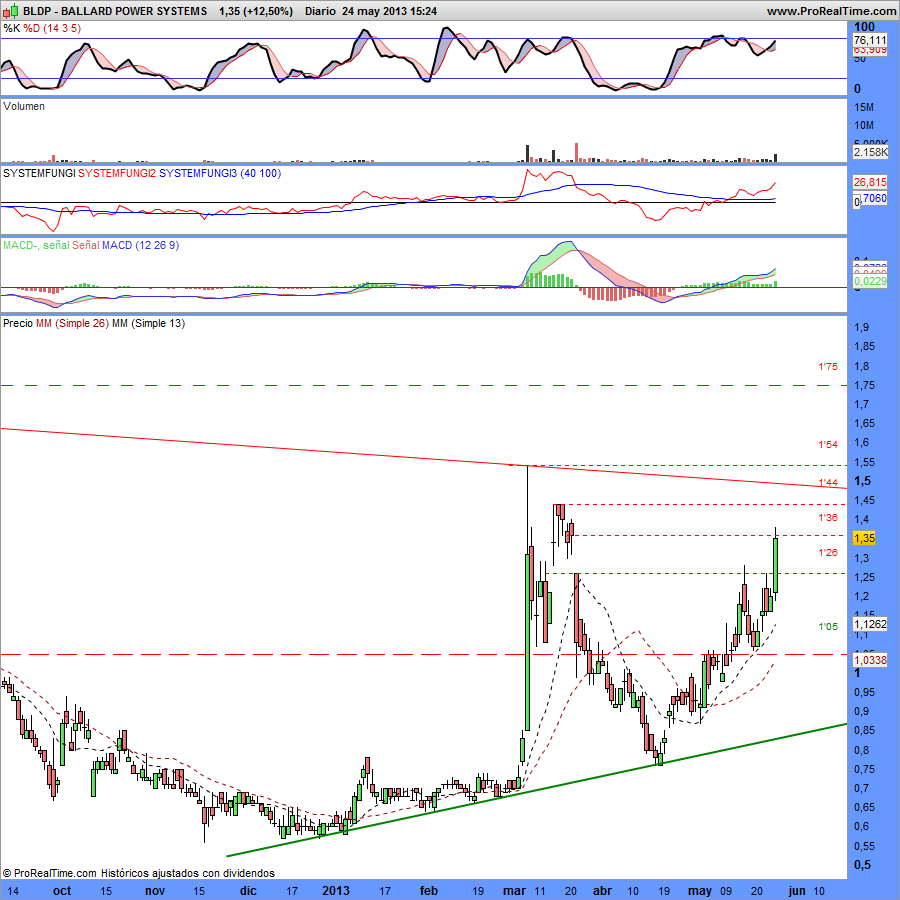Image resolution: width=900 pixels, height=900 pixels.
Task: Click the red 1'26 level annotation
Action: tap(828, 553)
